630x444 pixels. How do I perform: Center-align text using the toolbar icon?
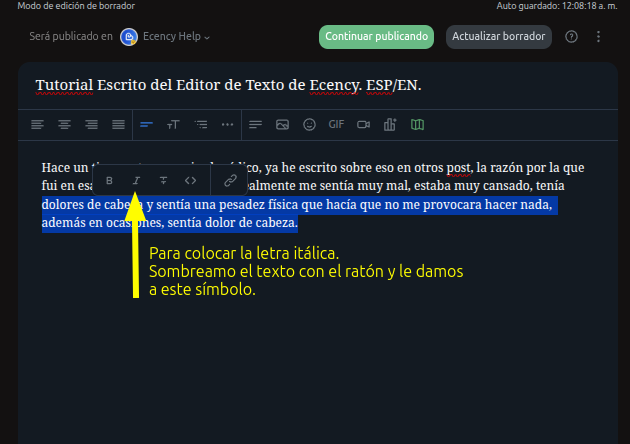(x=64, y=125)
